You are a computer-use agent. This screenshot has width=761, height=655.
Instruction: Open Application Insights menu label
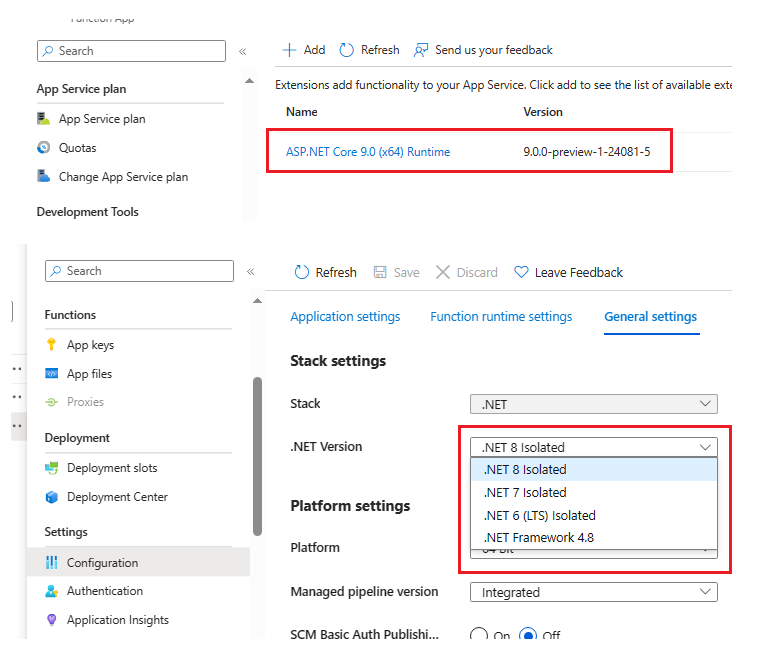point(118,620)
